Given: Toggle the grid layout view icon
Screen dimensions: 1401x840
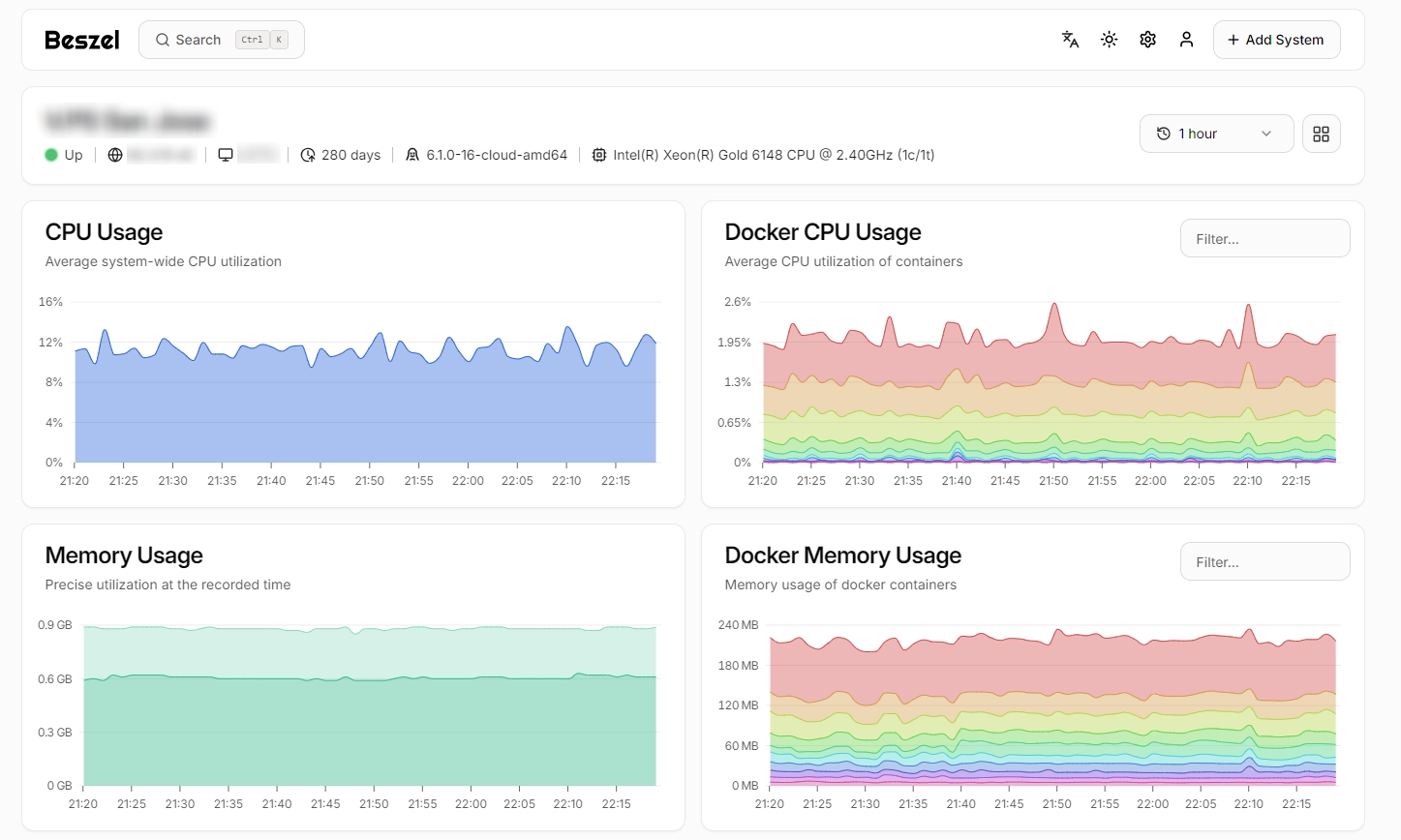Looking at the screenshot, I should coord(1321,134).
